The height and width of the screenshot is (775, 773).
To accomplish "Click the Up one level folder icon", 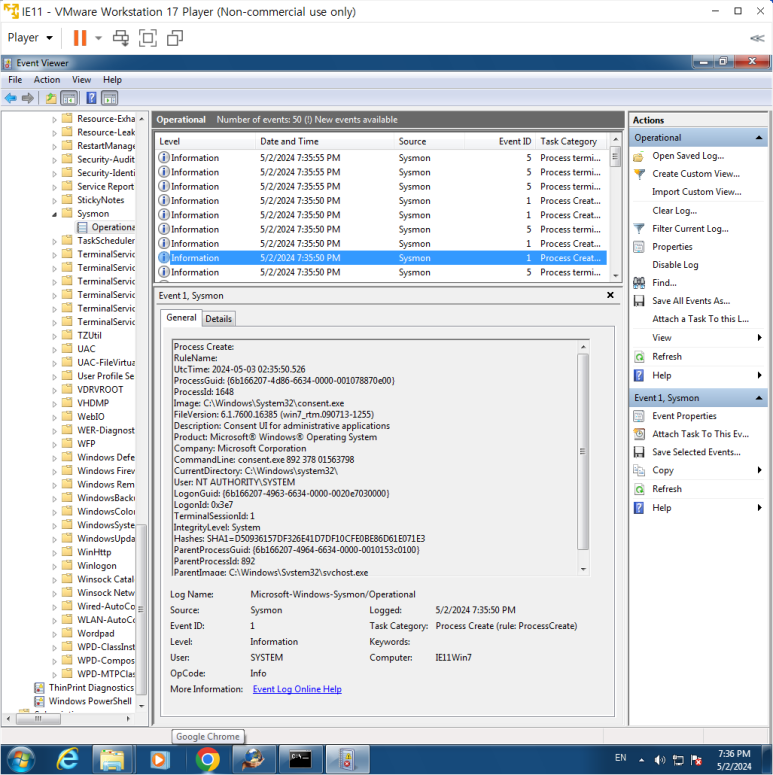I will point(51,98).
